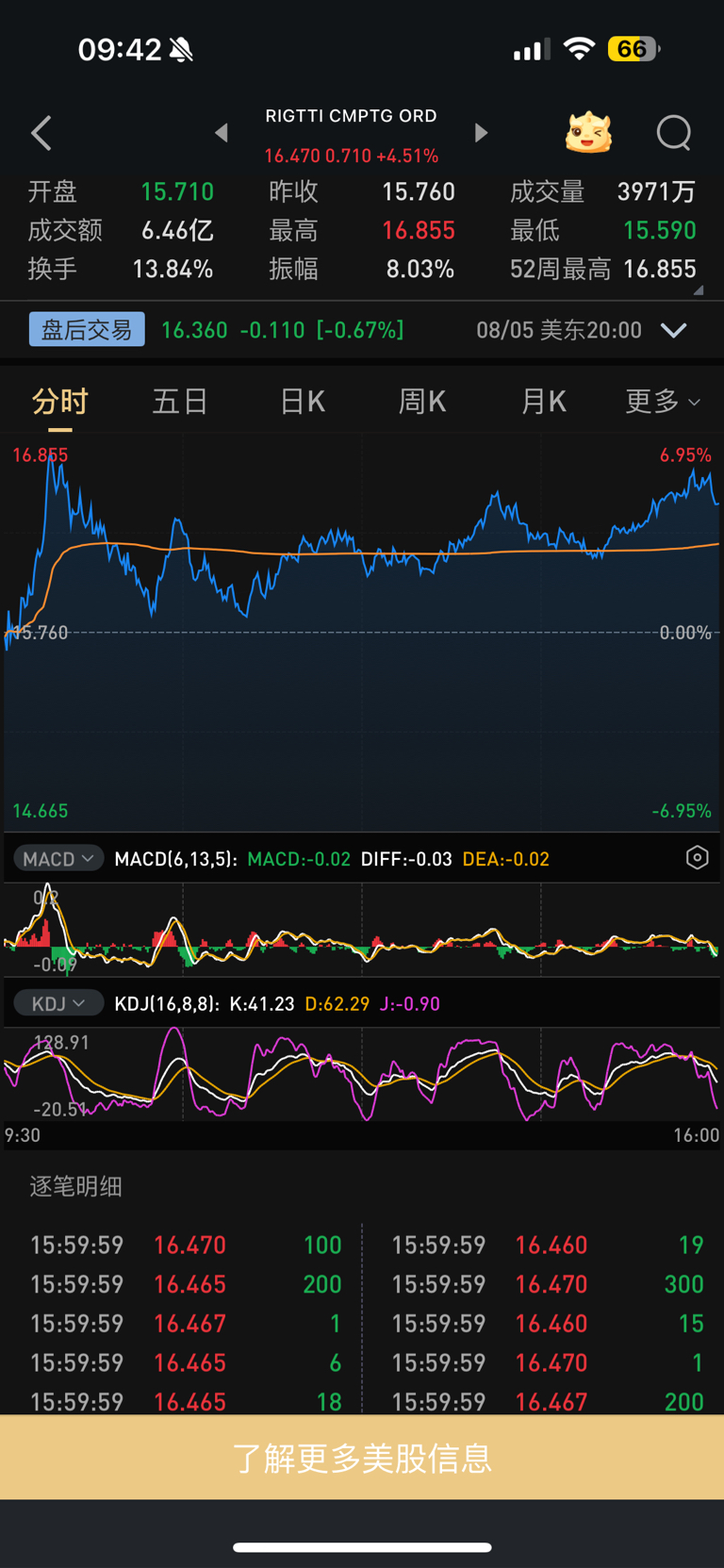Switch to the 月K tab
This screenshot has width=724, height=1568.
[x=543, y=402]
